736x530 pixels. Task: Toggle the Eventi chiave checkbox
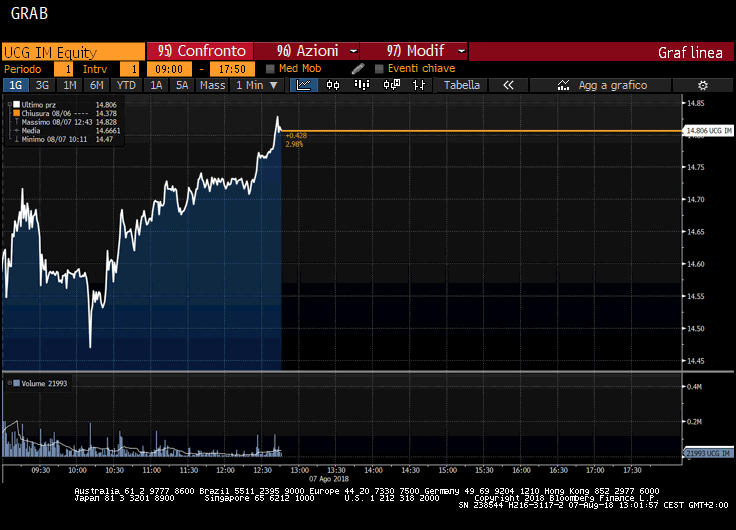coord(379,69)
